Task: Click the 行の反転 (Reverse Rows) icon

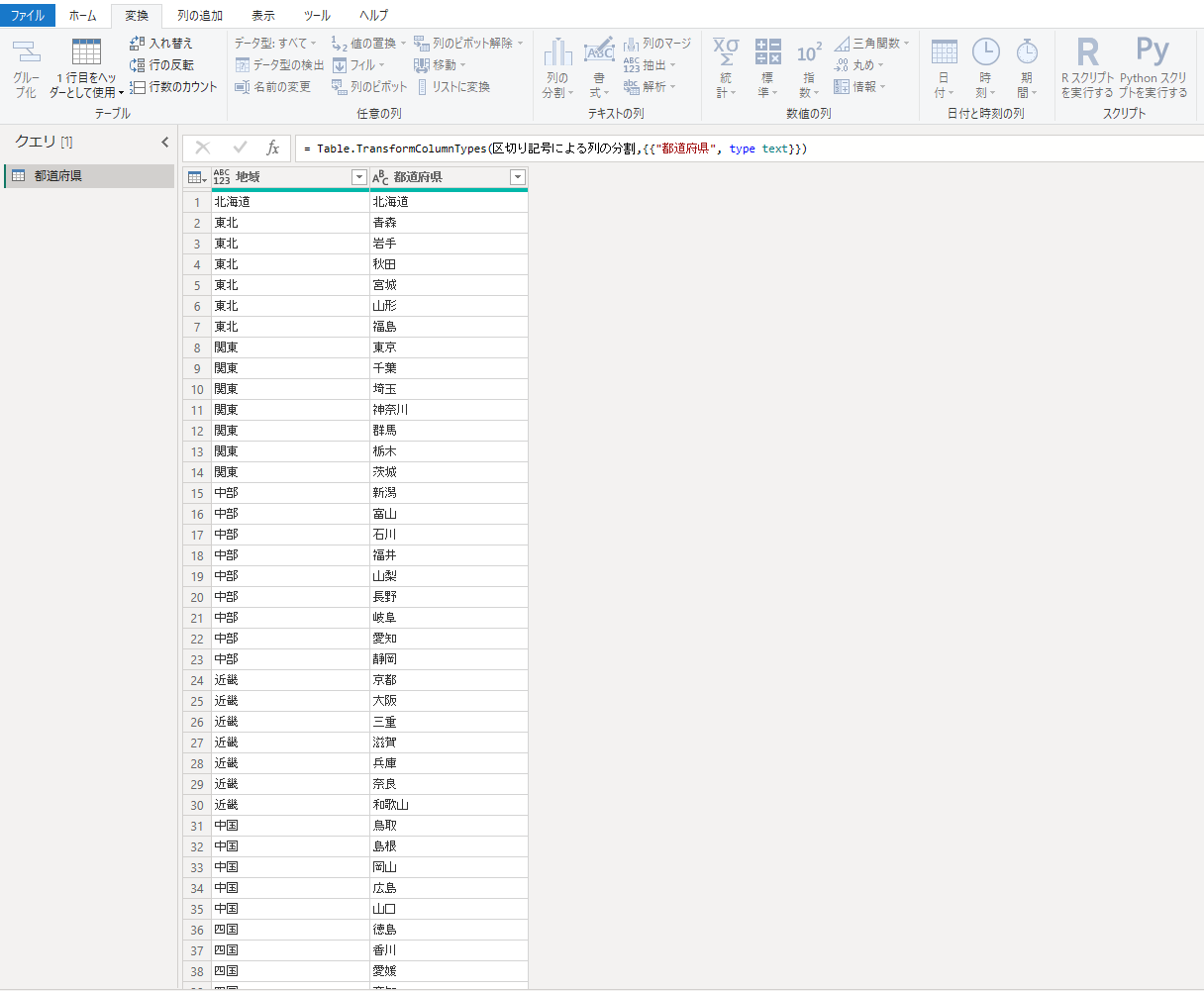Action: [x=138, y=65]
